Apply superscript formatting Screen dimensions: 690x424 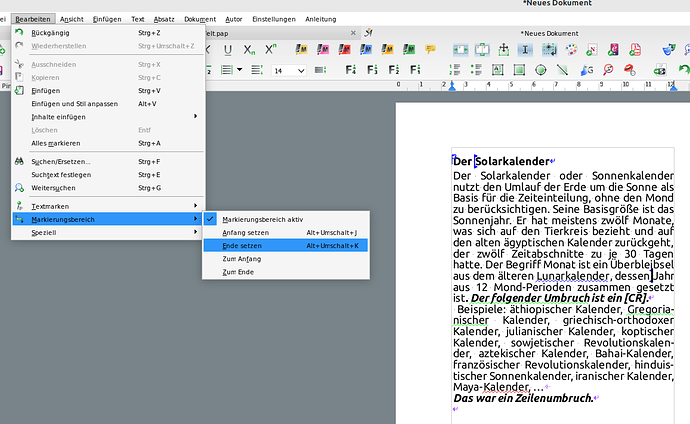(271, 50)
